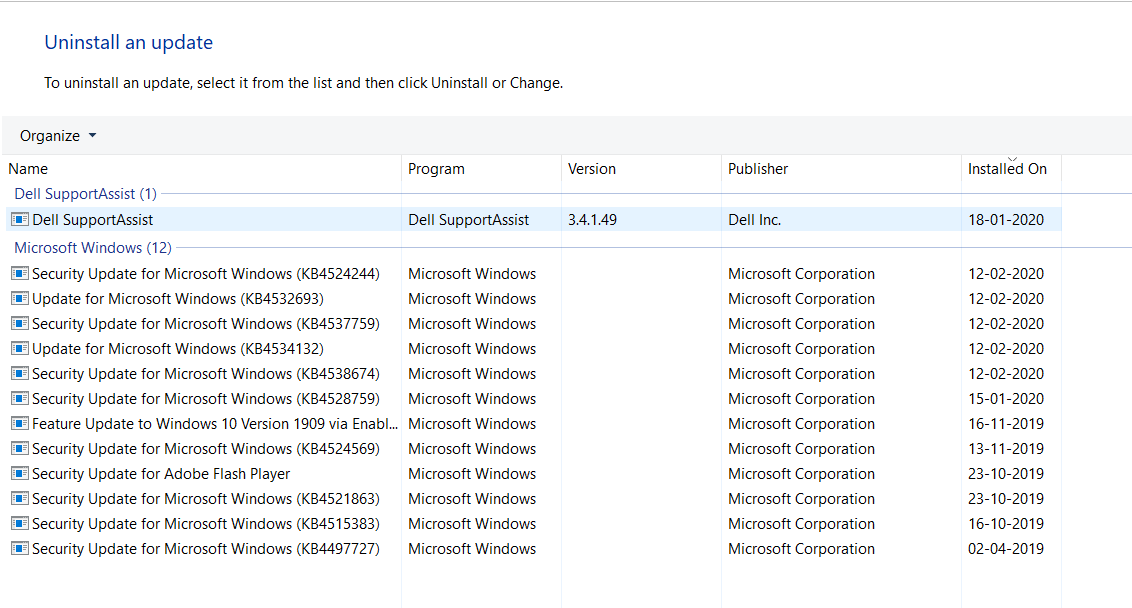
Task: Select the Dell SupportAssist update name
Action: 92,220
